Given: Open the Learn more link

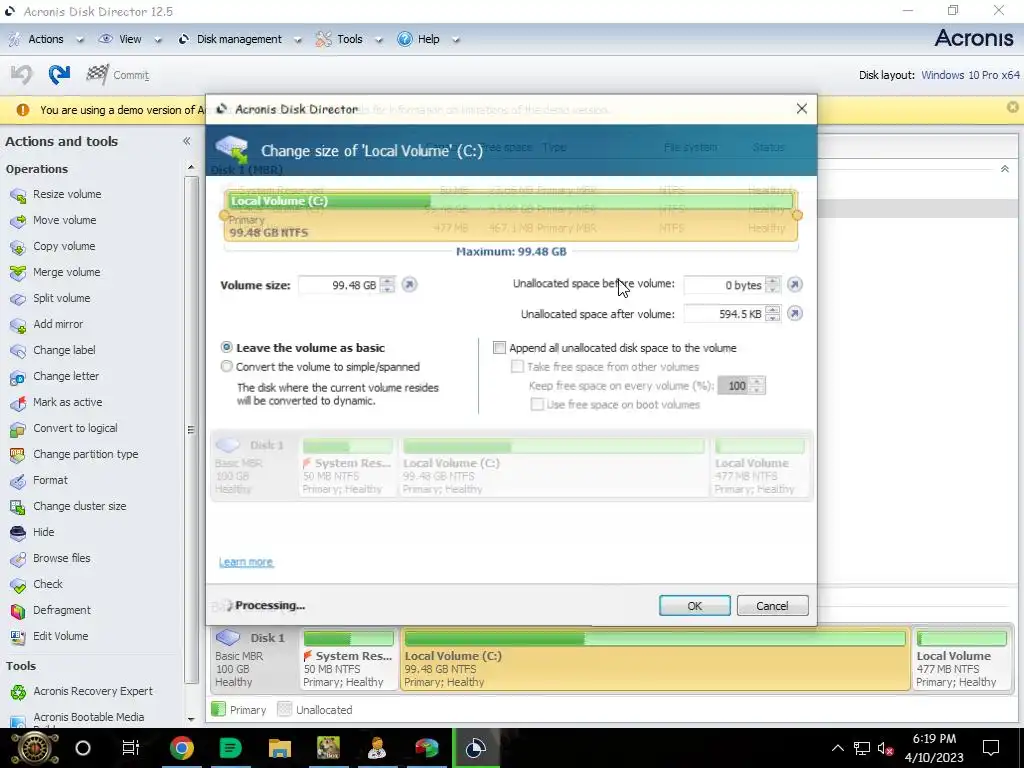Looking at the screenshot, I should (246, 562).
